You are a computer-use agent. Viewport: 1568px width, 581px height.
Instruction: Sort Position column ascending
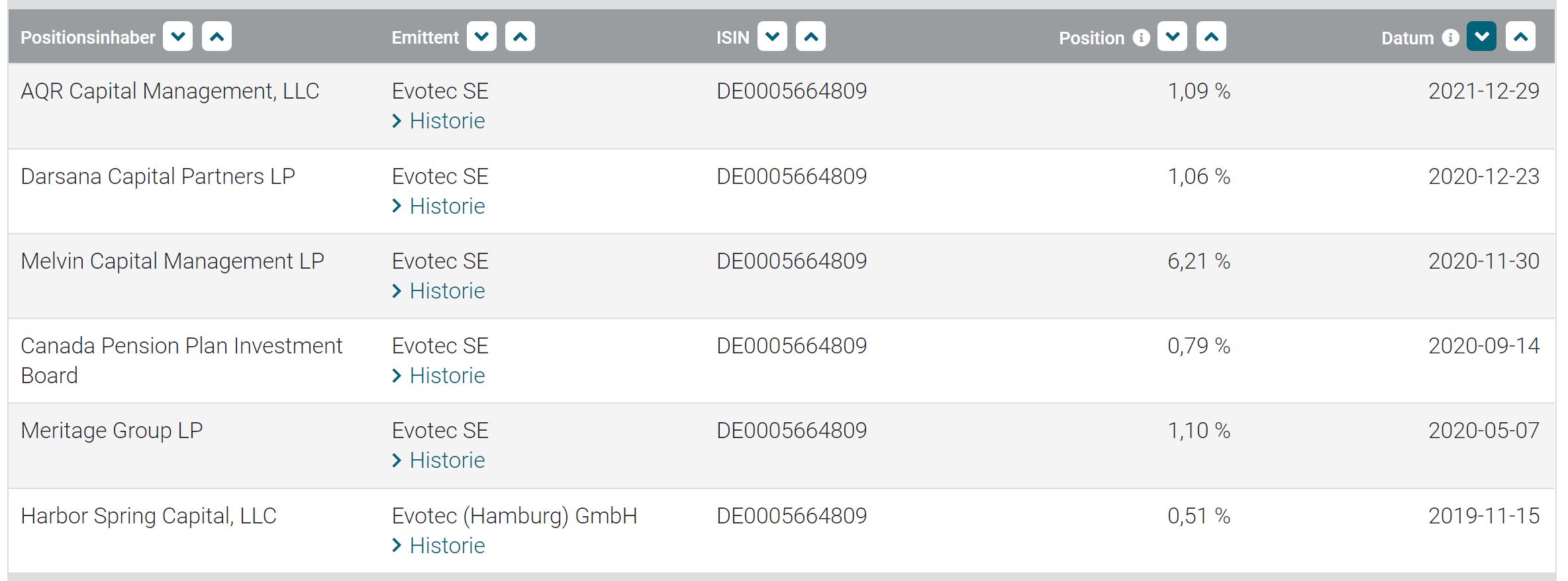[x=1211, y=36]
